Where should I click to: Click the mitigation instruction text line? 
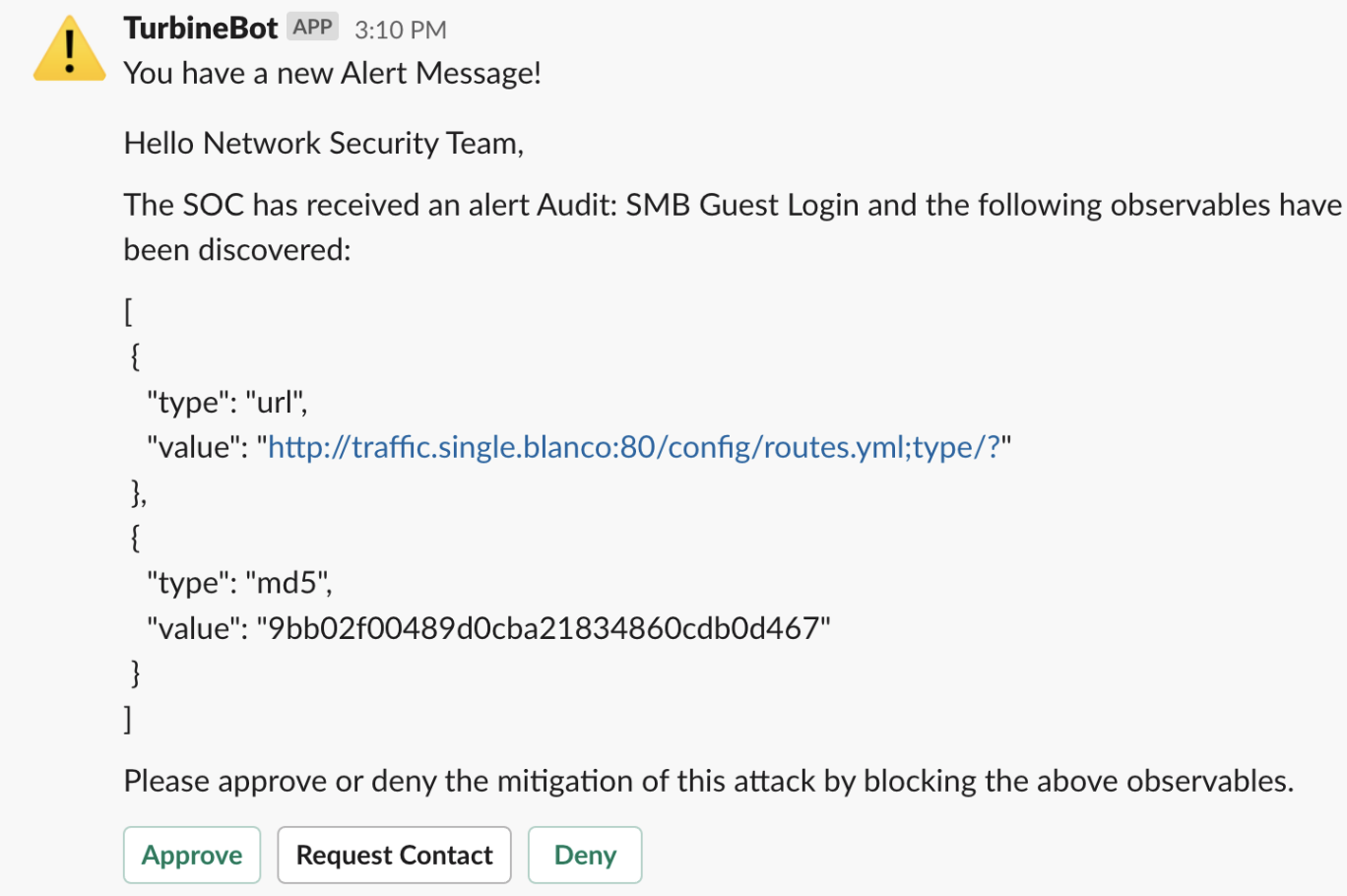[x=709, y=780]
